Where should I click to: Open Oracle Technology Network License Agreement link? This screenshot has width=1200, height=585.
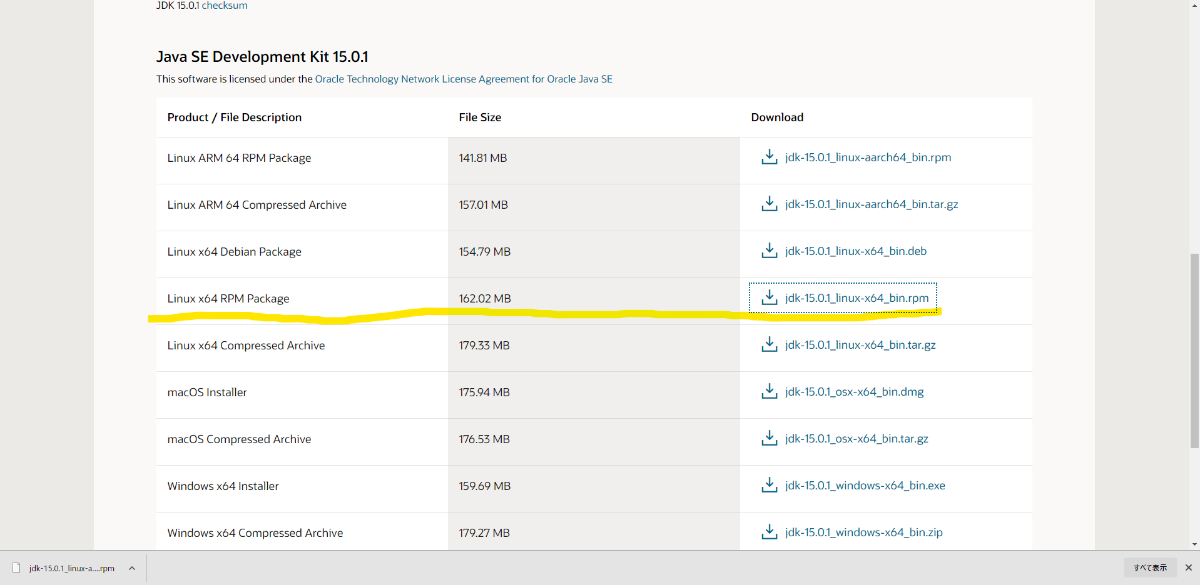463,78
